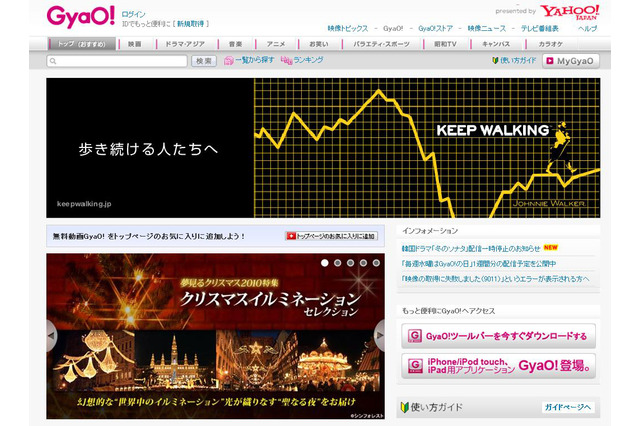640x426 pixels.
Task: Select the third carousel indicator dot
Action: tap(351, 263)
